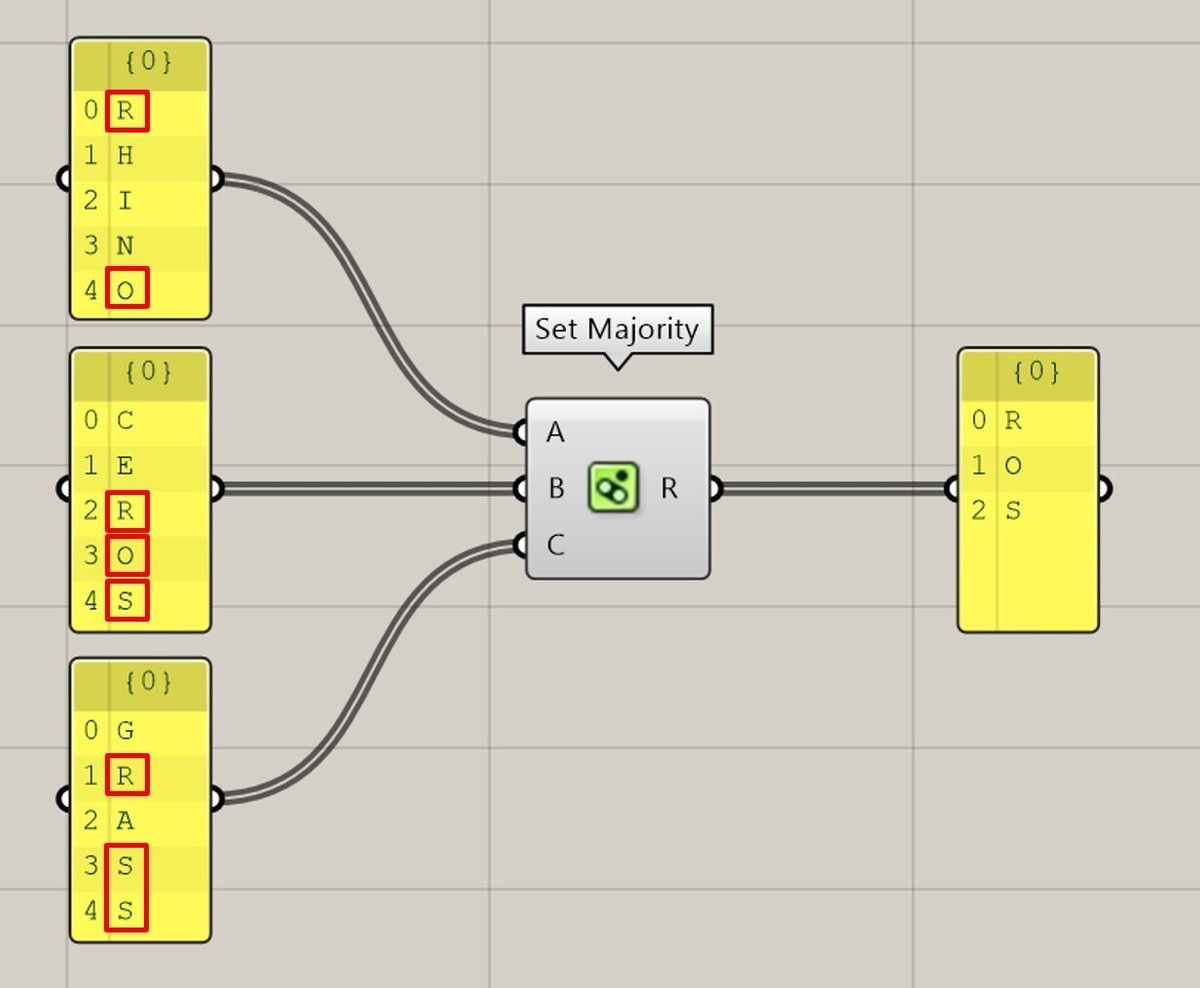
Task: Click row 0 'G' in the bottom panel
Action: [x=140, y=730]
